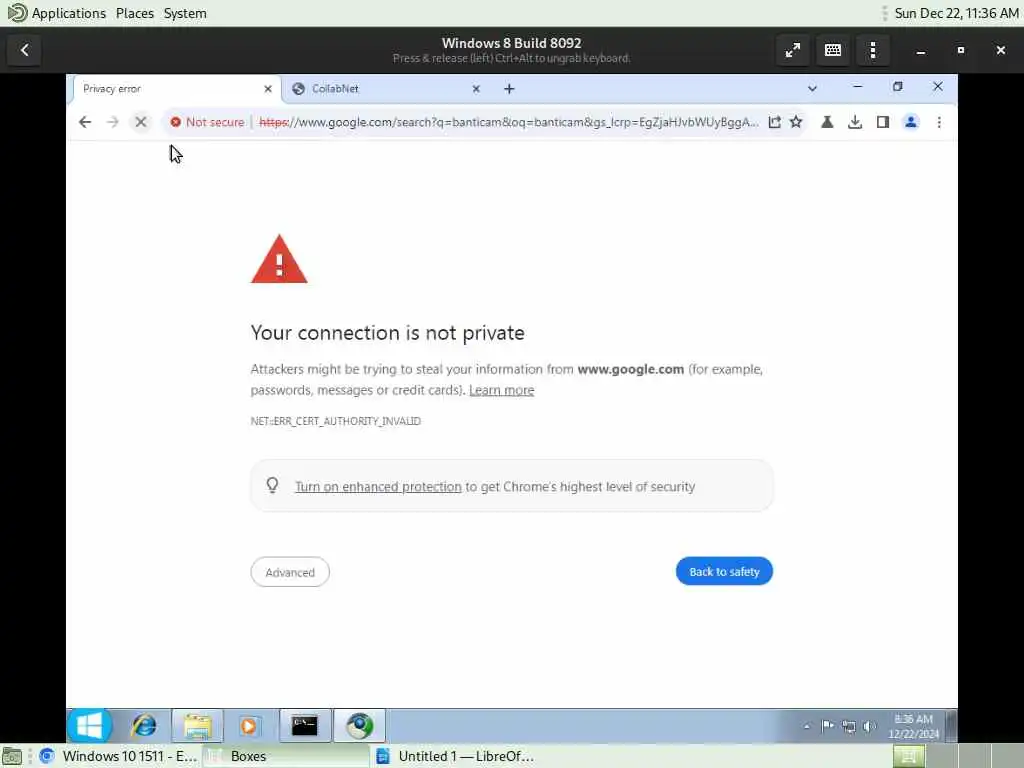Click show desktop icon in bottom panel

pos(12,756)
